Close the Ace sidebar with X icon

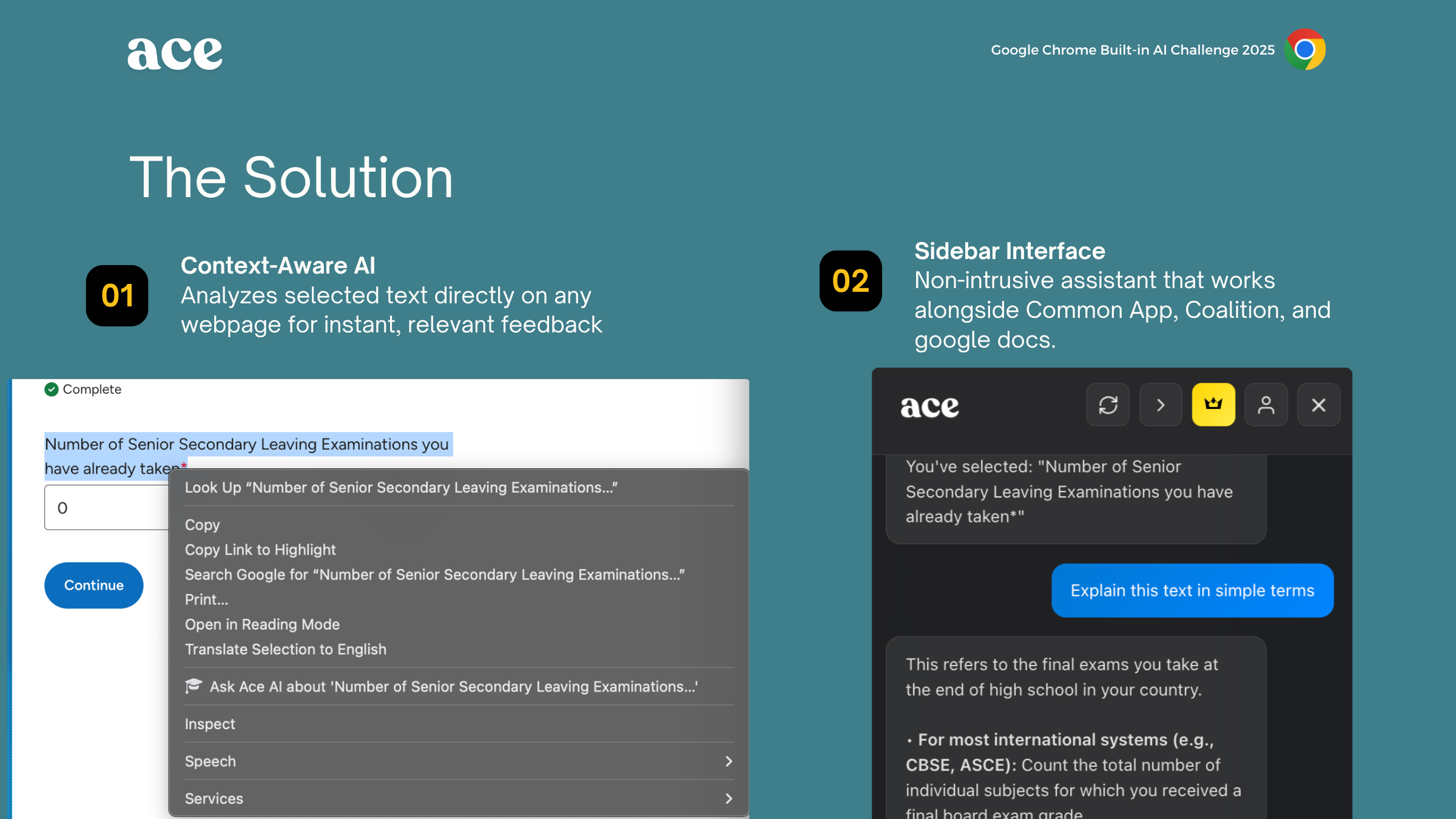pos(1319,405)
